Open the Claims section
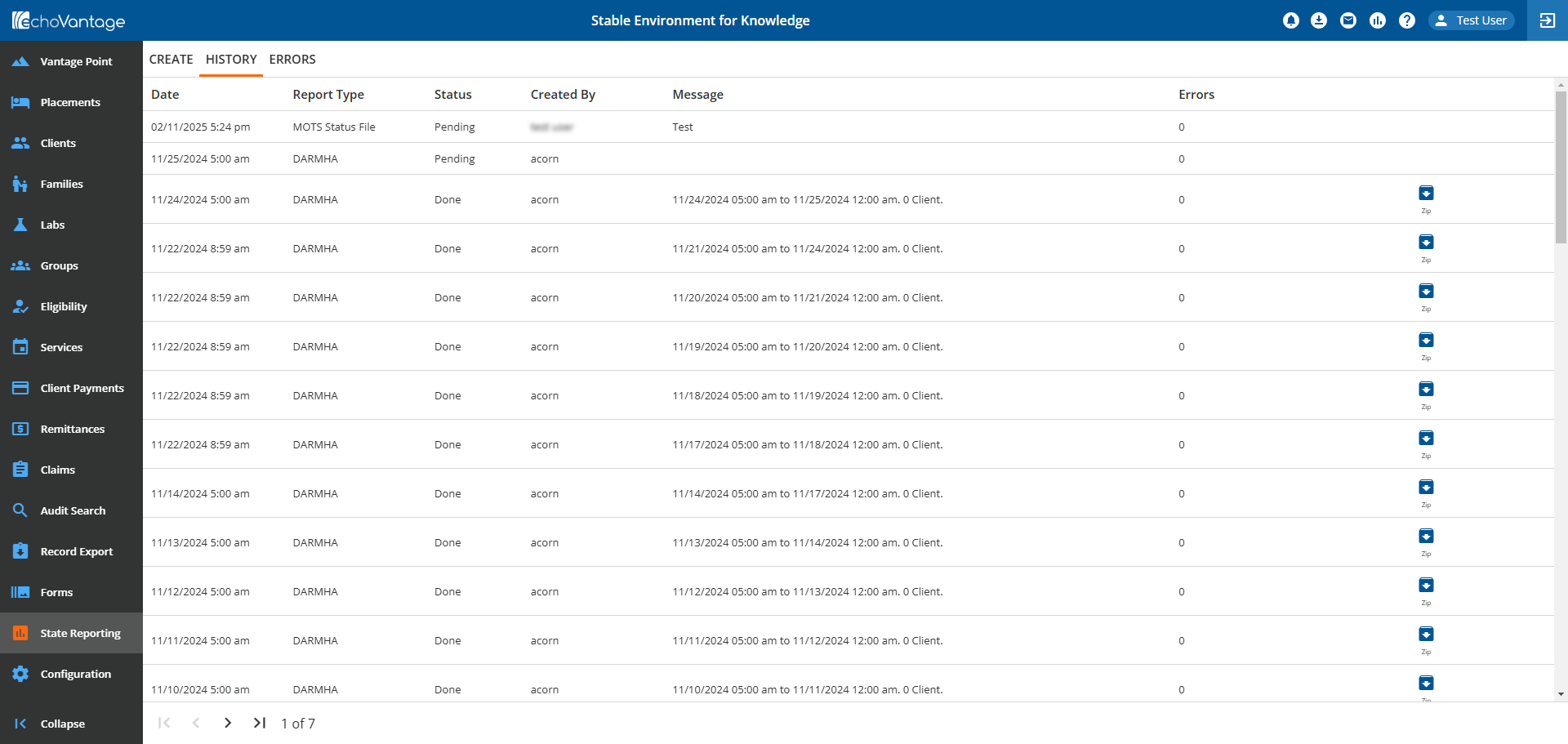The width and height of the screenshot is (1568, 744). pos(58,470)
